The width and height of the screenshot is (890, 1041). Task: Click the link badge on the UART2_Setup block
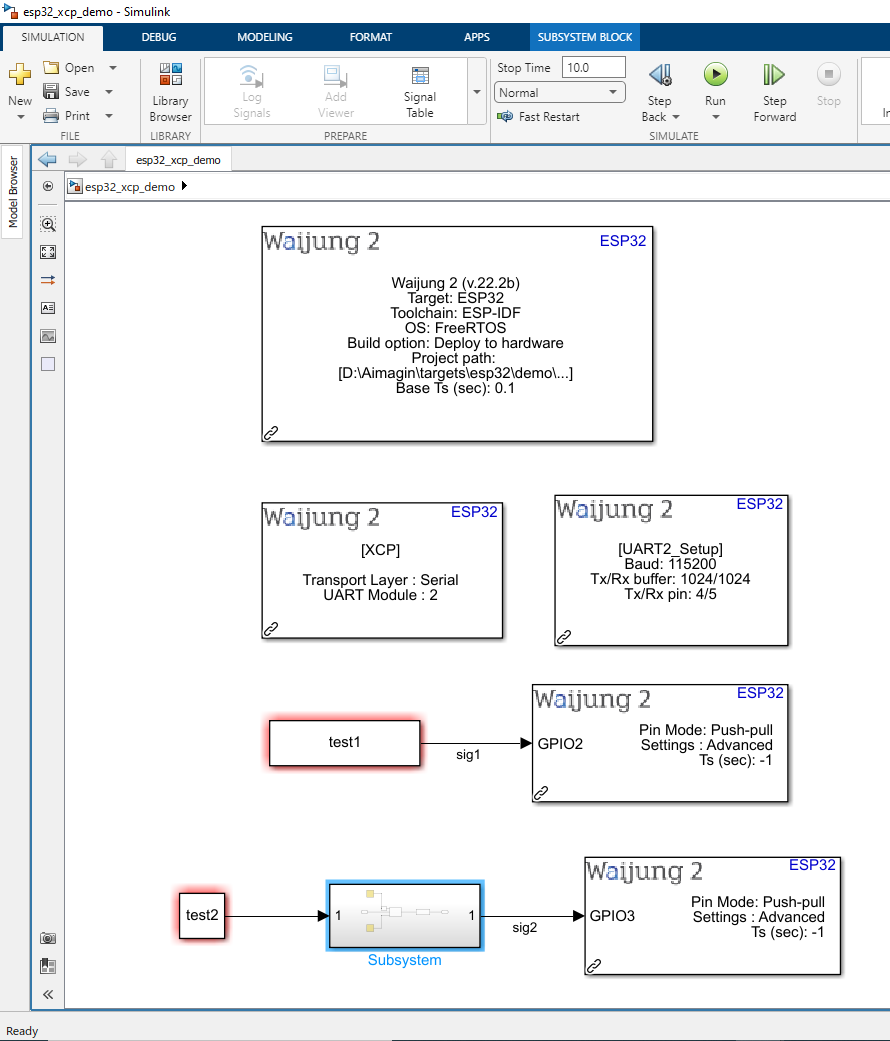click(x=564, y=636)
